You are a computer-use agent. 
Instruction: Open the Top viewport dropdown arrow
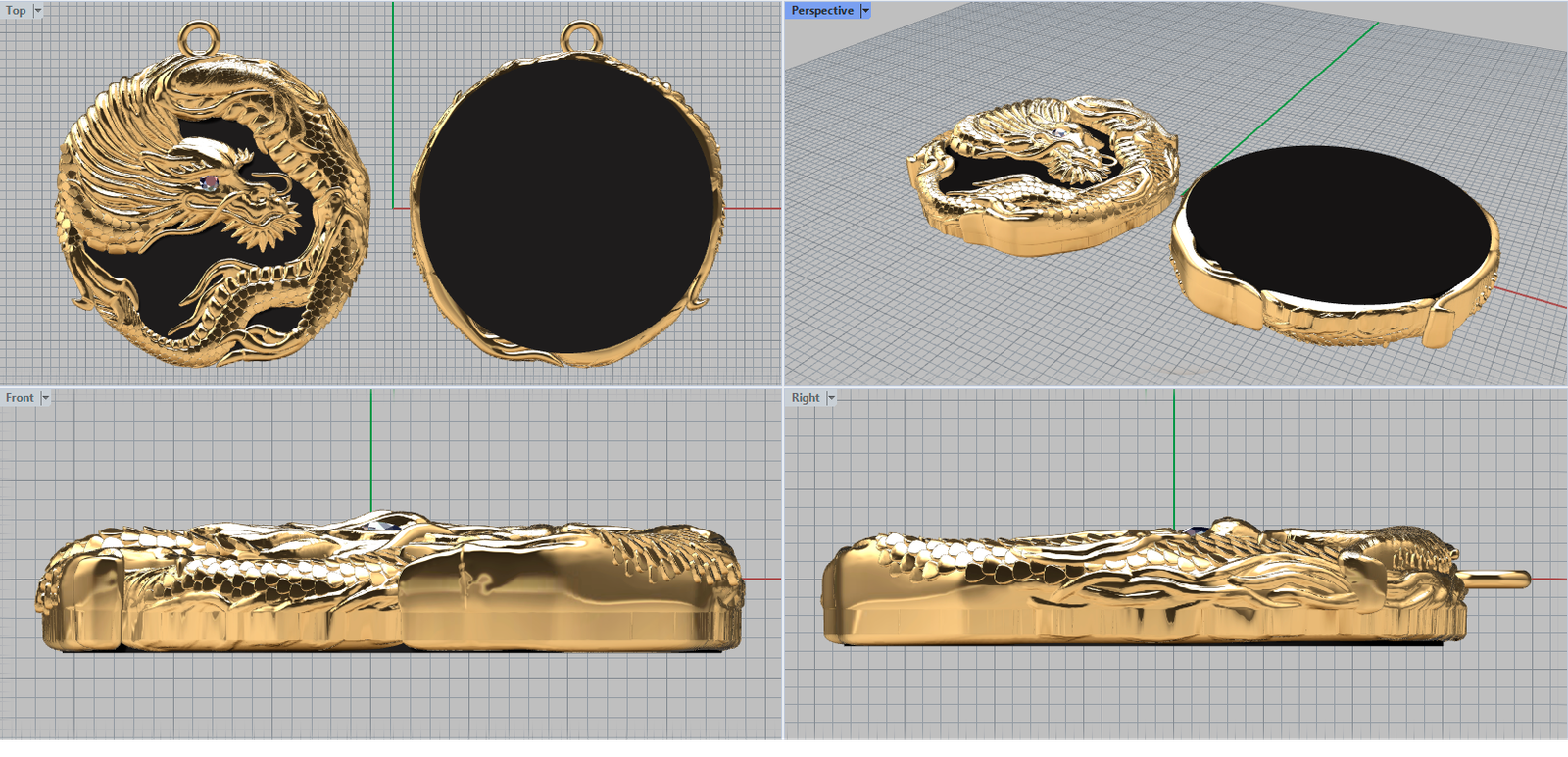click(38, 11)
